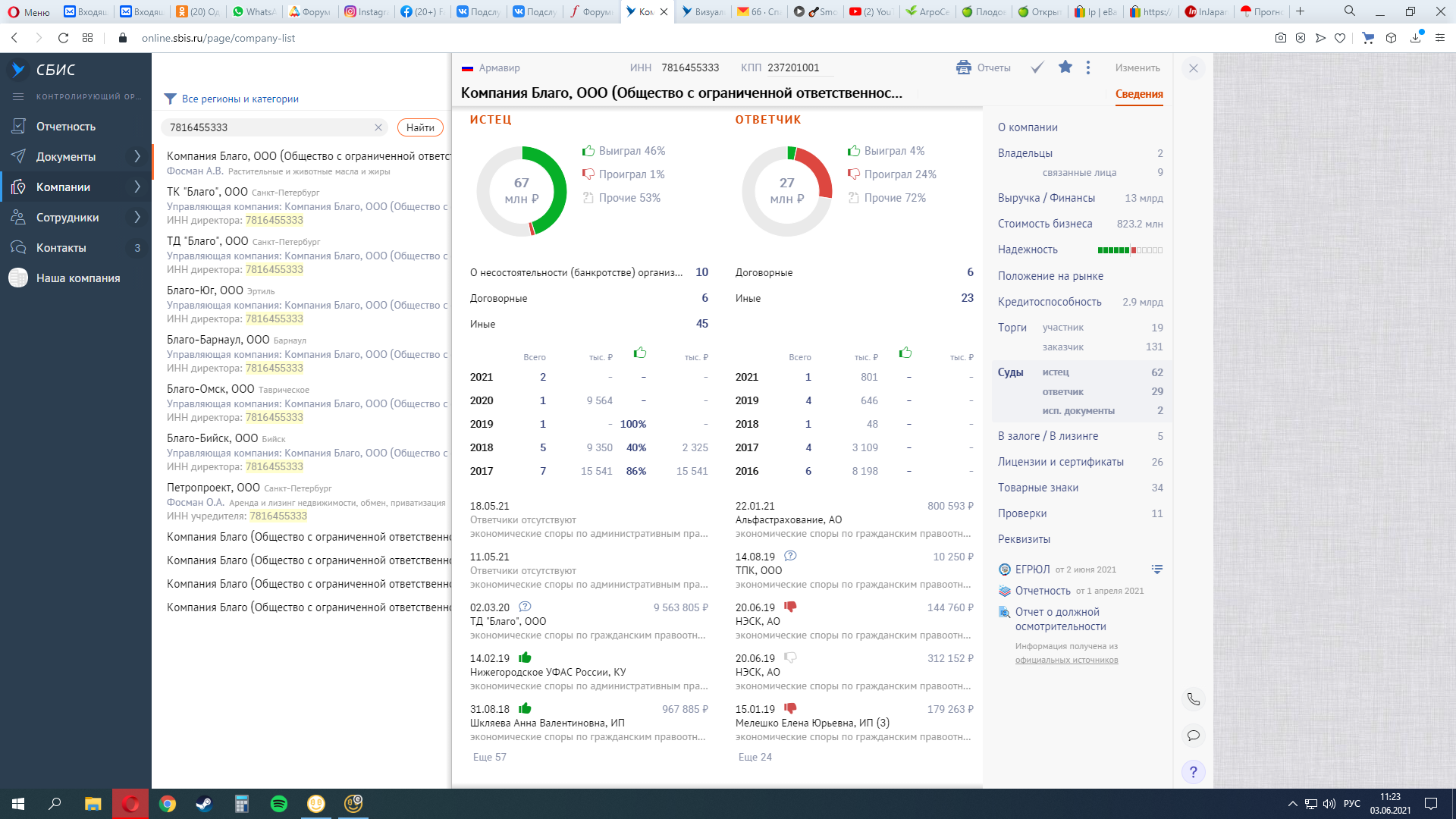Open the help question mark icon
This screenshot has height=819, width=1456.
click(1194, 772)
